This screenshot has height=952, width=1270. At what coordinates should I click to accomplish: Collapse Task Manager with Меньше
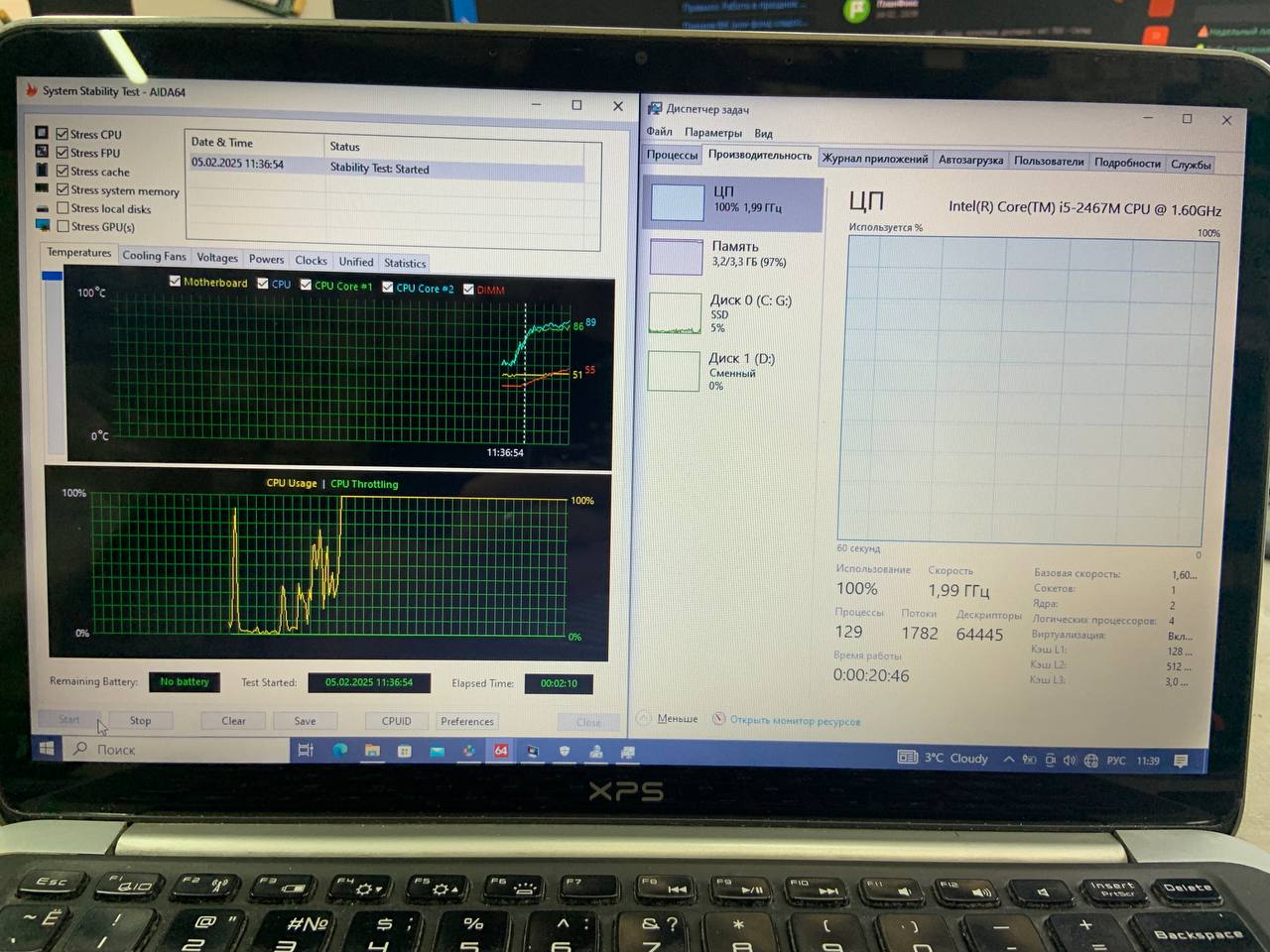[668, 718]
